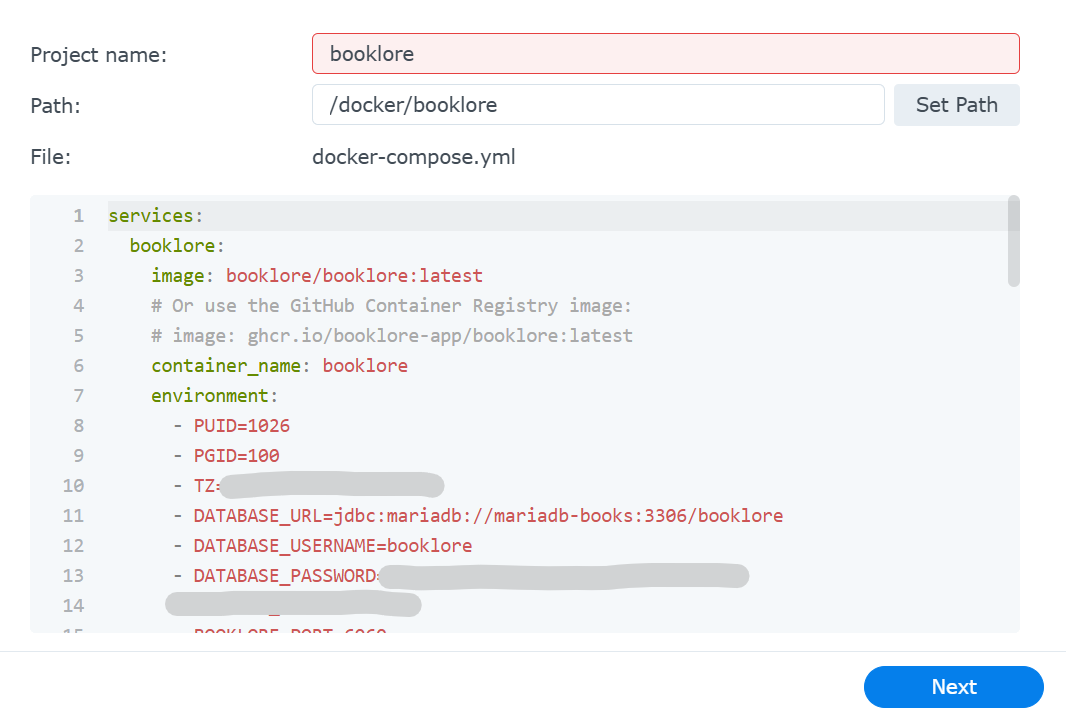Click the GitHub Container Registry comment line
The width and height of the screenshot is (1066, 721).
click(392, 306)
